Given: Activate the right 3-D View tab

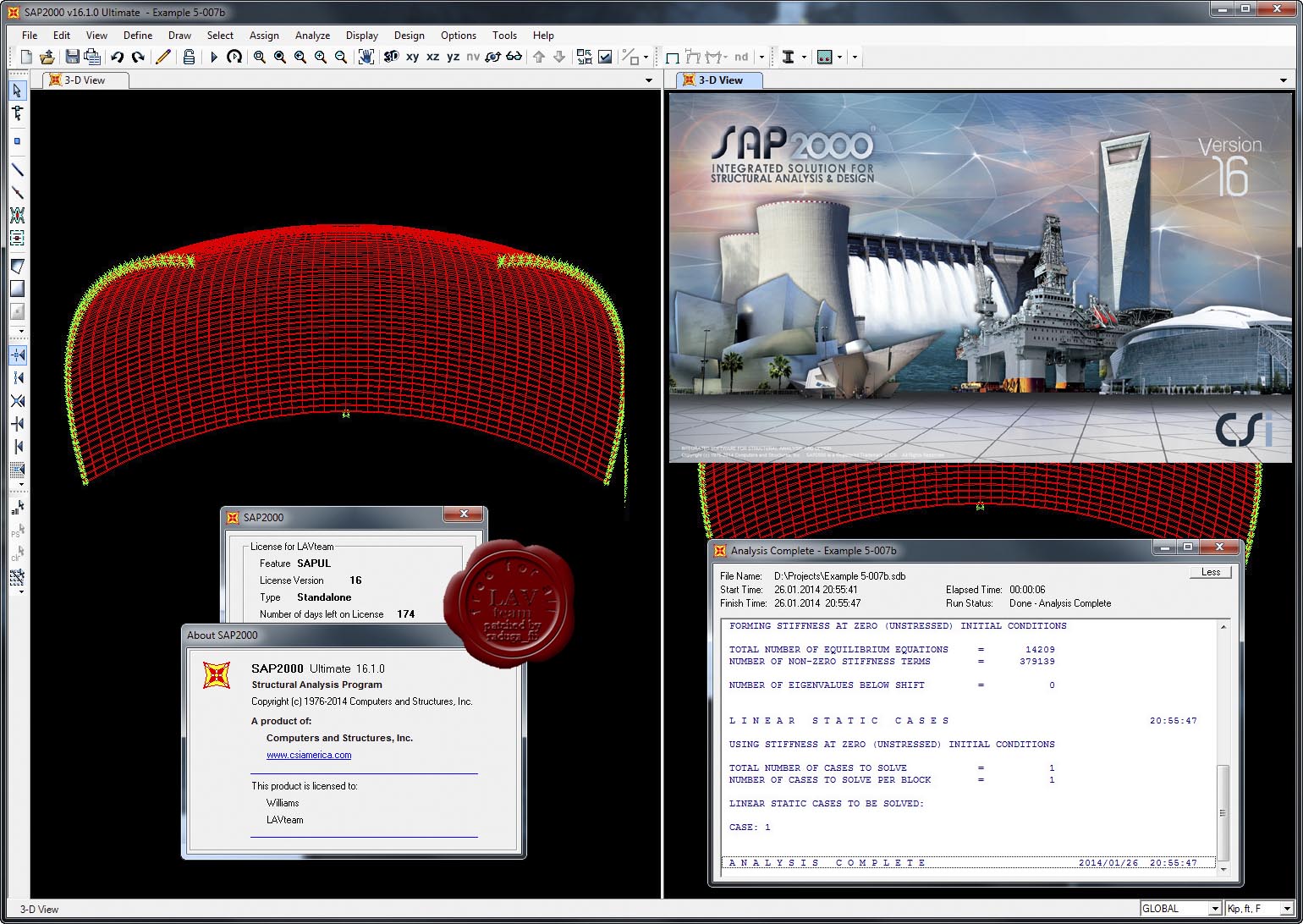Looking at the screenshot, I should click(x=720, y=80).
